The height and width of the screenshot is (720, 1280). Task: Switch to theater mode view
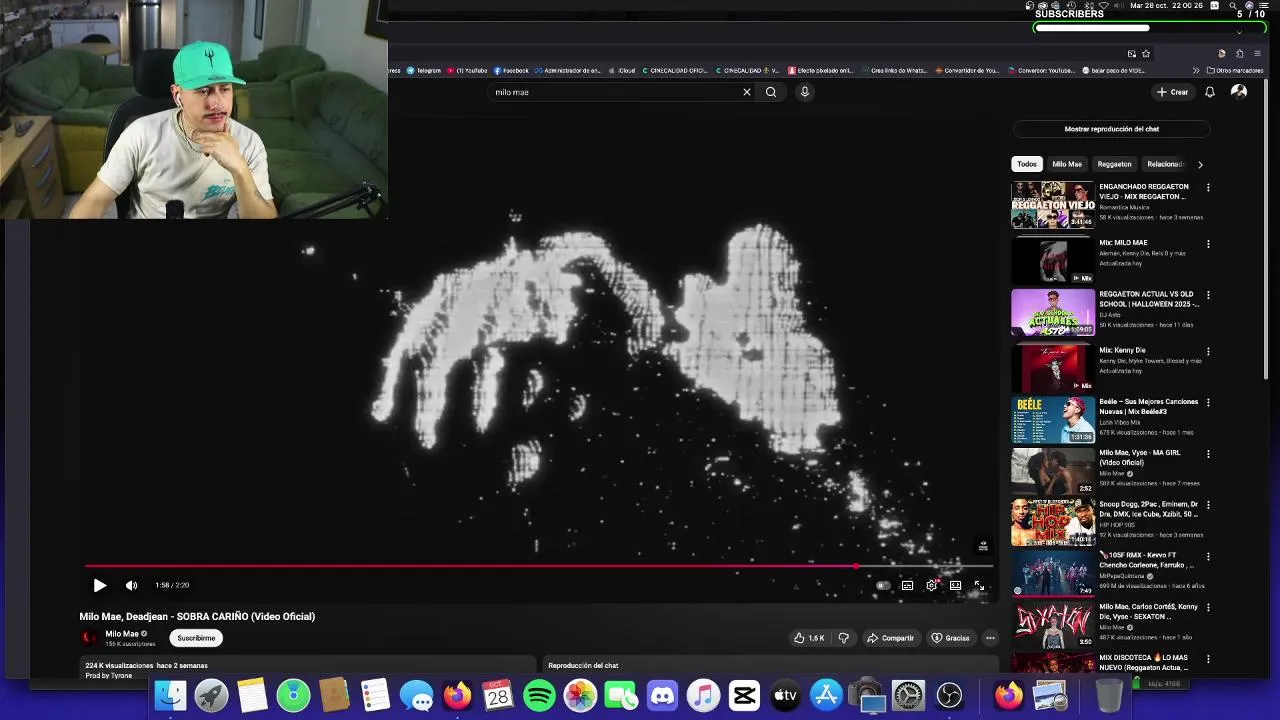pos(955,585)
